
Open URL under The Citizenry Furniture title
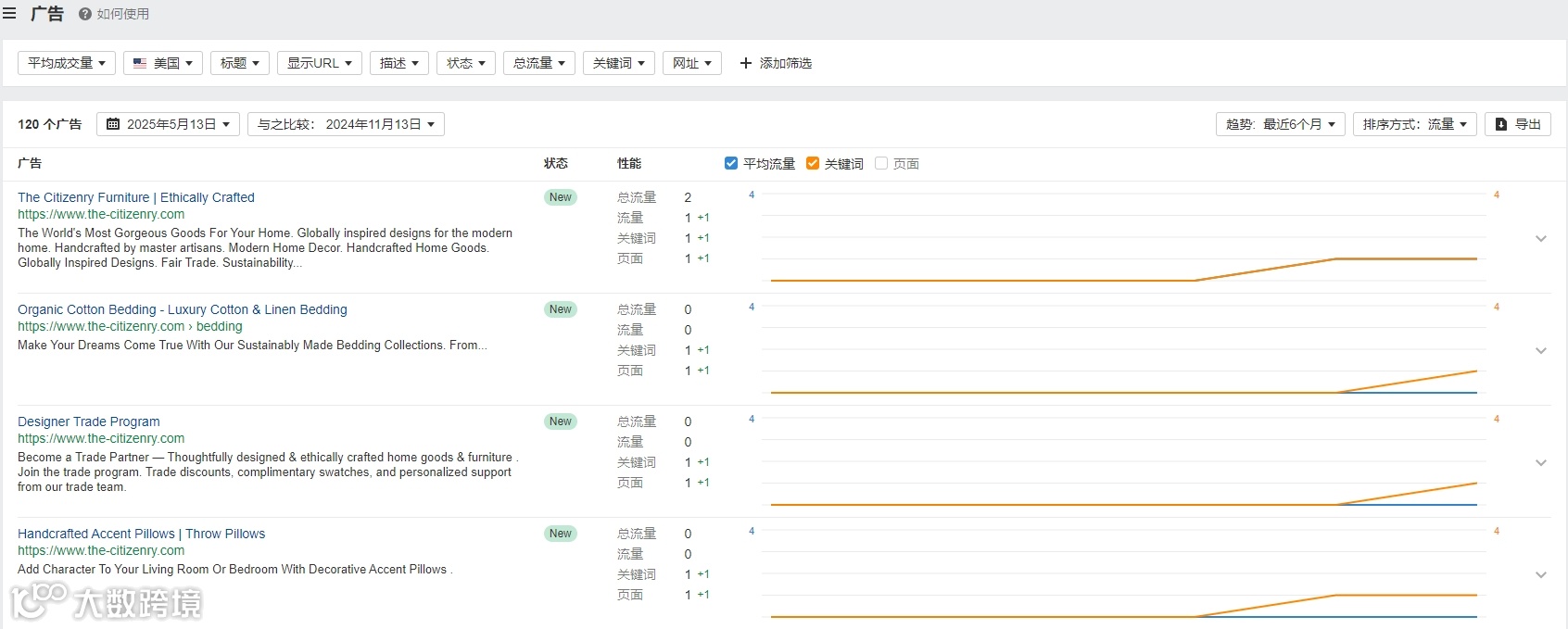101,214
